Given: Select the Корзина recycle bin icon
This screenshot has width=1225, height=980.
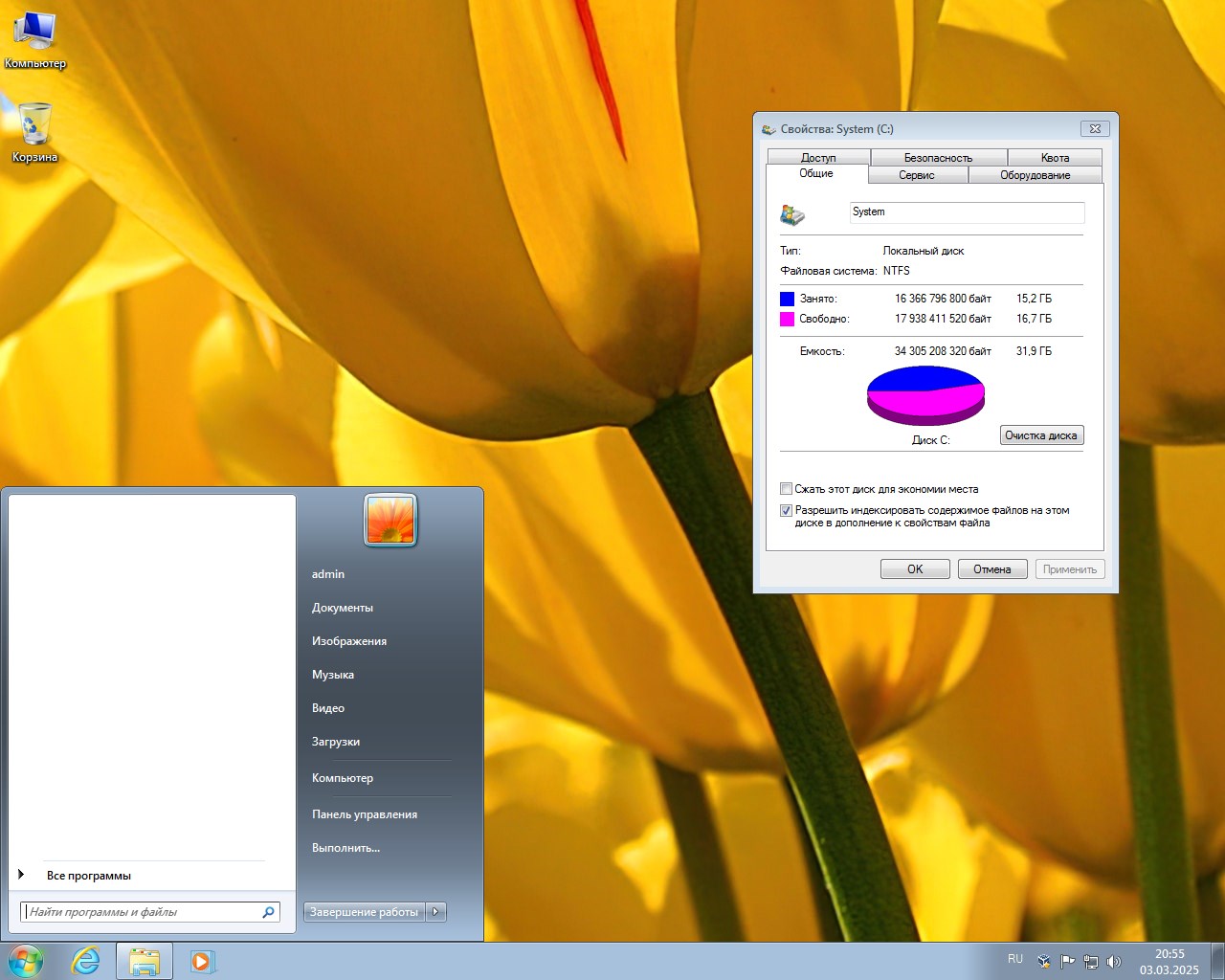Looking at the screenshot, I should [35, 133].
